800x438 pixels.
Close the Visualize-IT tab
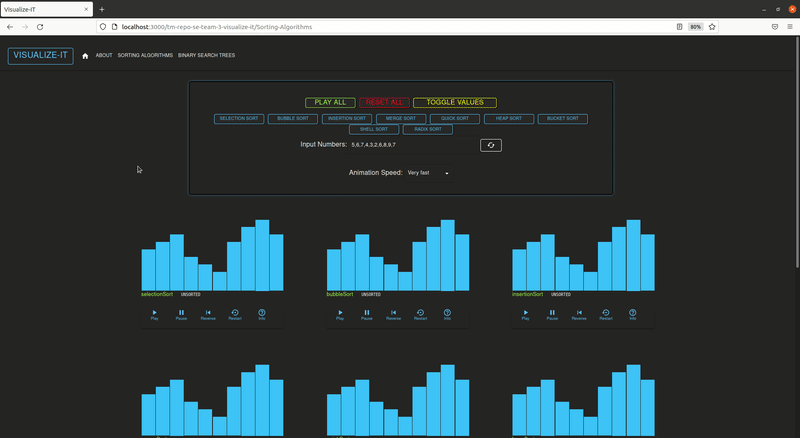tap(86, 9)
